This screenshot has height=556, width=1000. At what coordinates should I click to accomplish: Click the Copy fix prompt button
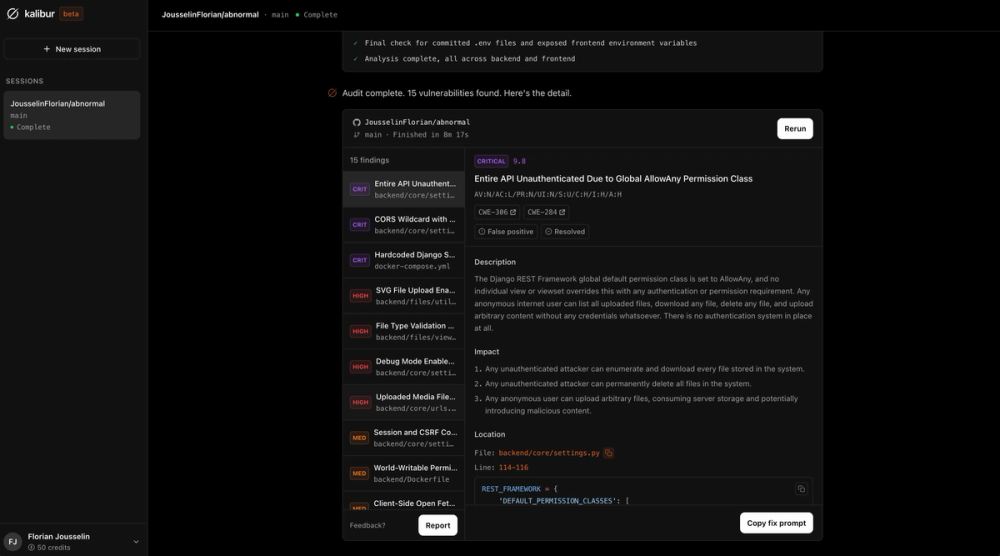tap(776, 523)
